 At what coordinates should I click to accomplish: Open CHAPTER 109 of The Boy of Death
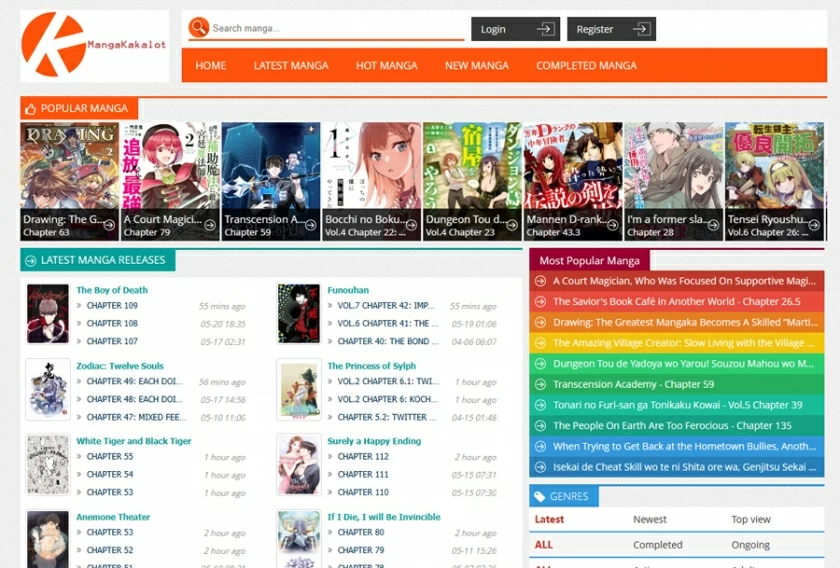112,305
